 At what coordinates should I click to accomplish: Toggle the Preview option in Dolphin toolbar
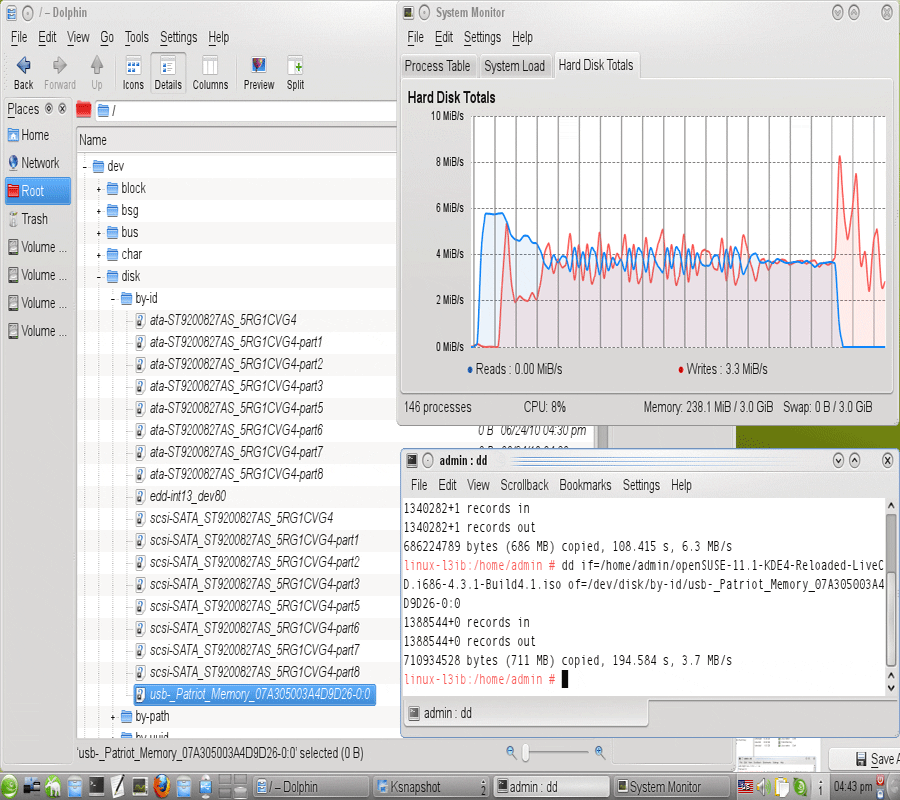pyautogui.click(x=259, y=73)
